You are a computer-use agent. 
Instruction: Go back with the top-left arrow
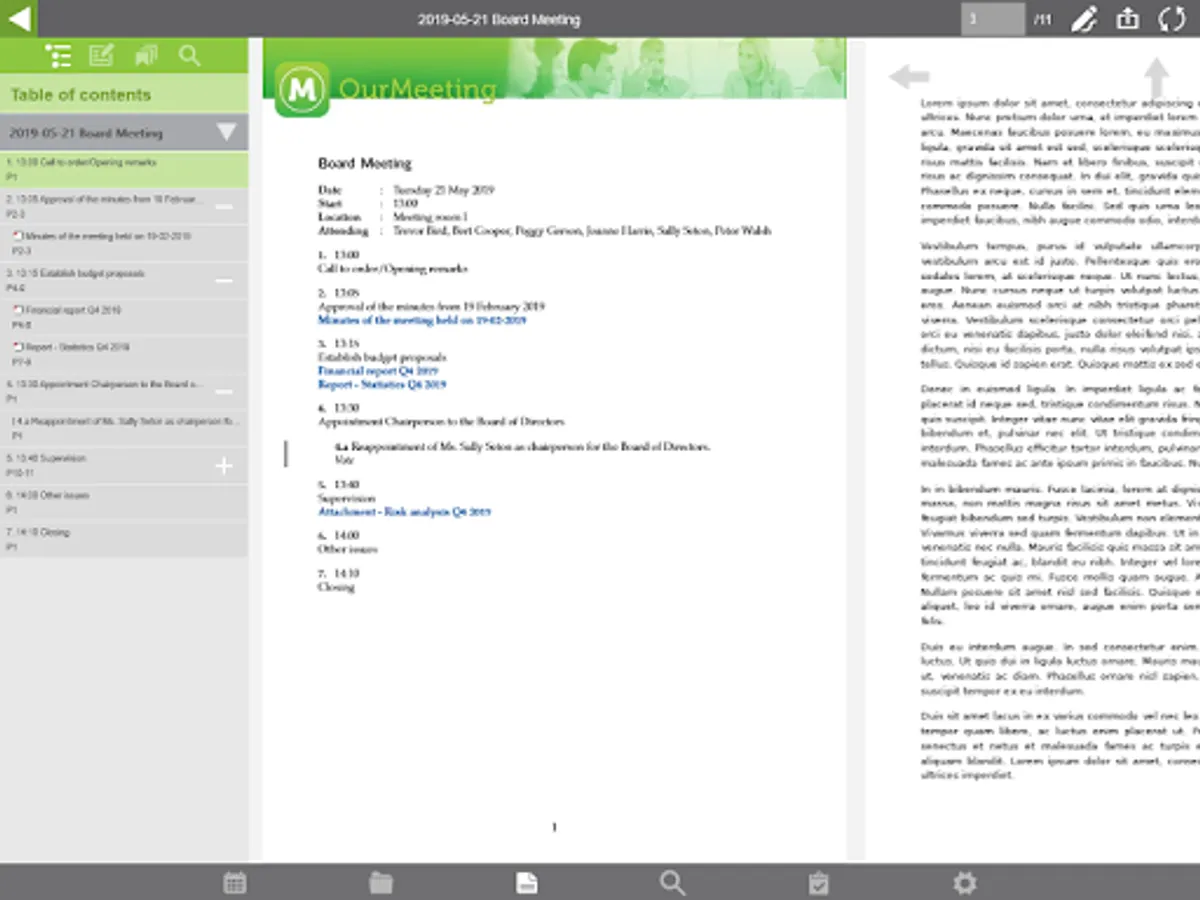(x=18, y=18)
